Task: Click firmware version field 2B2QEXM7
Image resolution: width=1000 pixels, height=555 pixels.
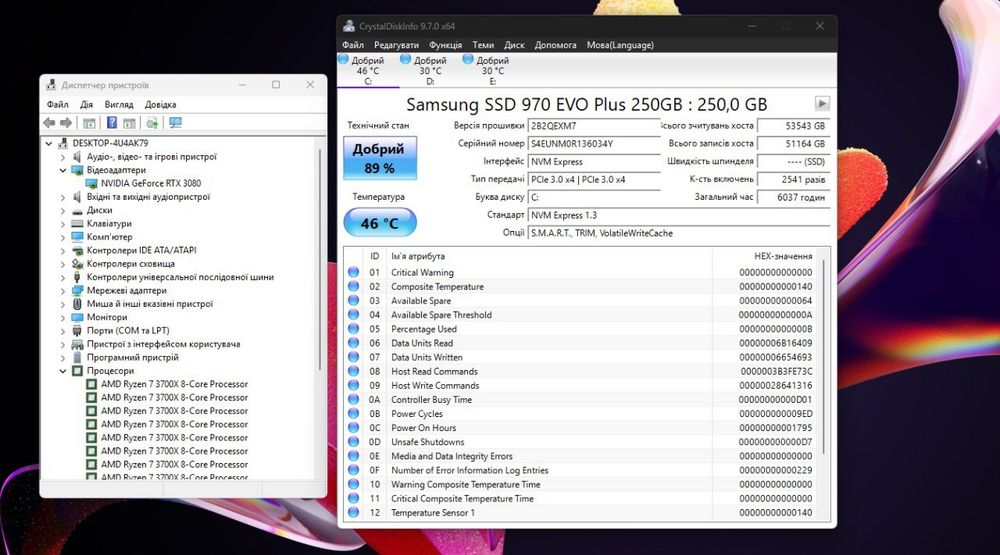Action: tap(594, 126)
